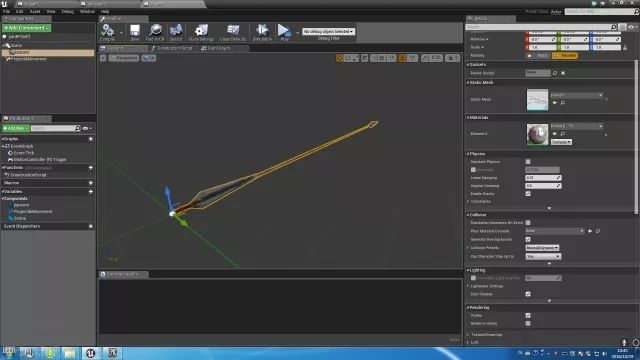Image resolution: width=640 pixels, height=360 pixels.
Task: Open the Class Settings icon
Action: coord(201,32)
